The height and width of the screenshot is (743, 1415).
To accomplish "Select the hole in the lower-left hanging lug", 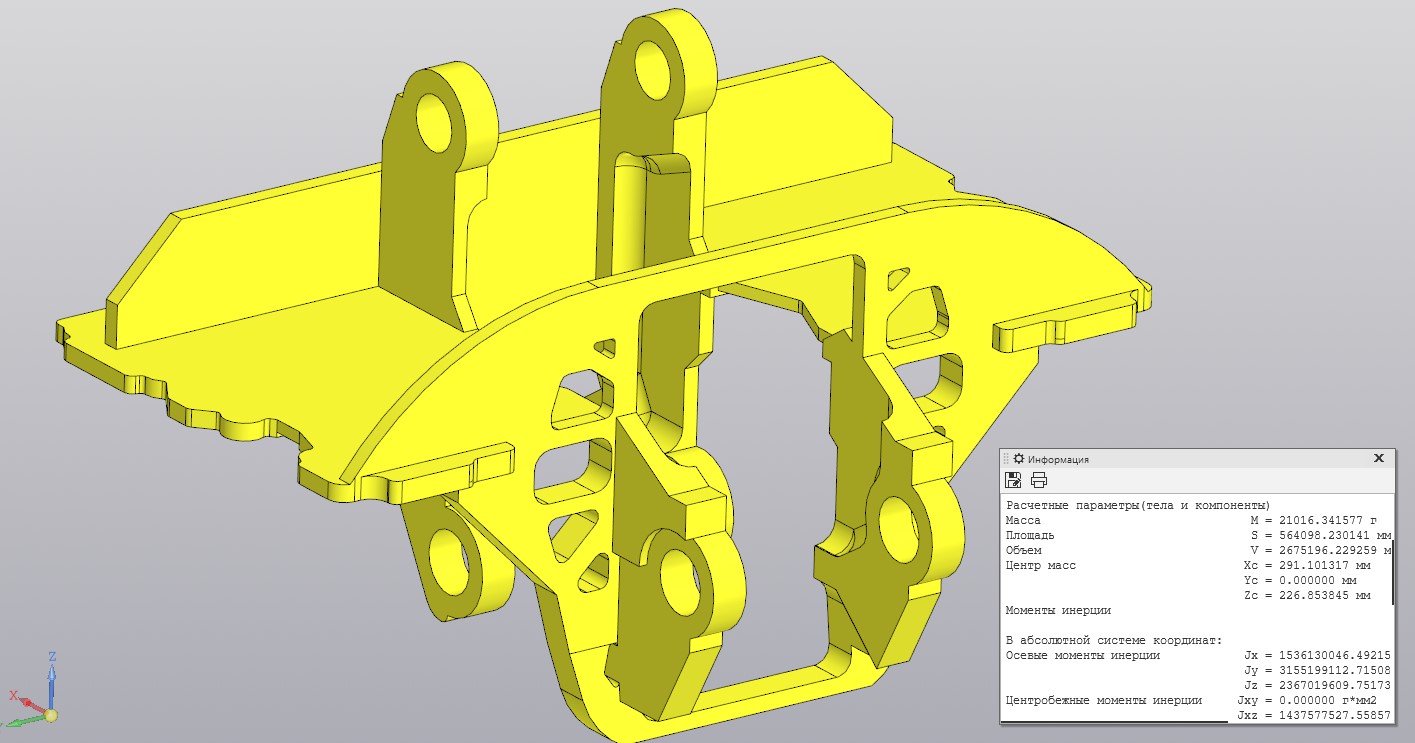I will click(x=449, y=554).
